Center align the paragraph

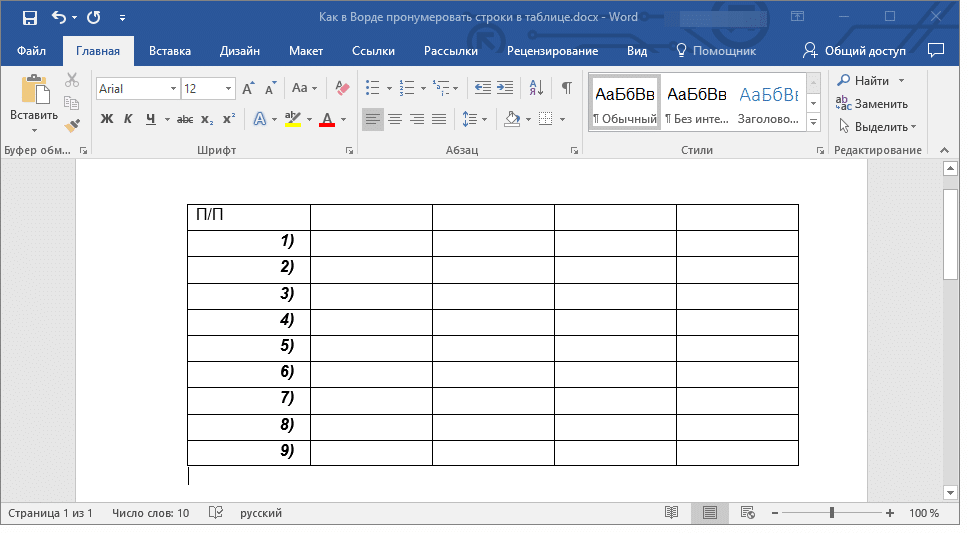pos(394,119)
